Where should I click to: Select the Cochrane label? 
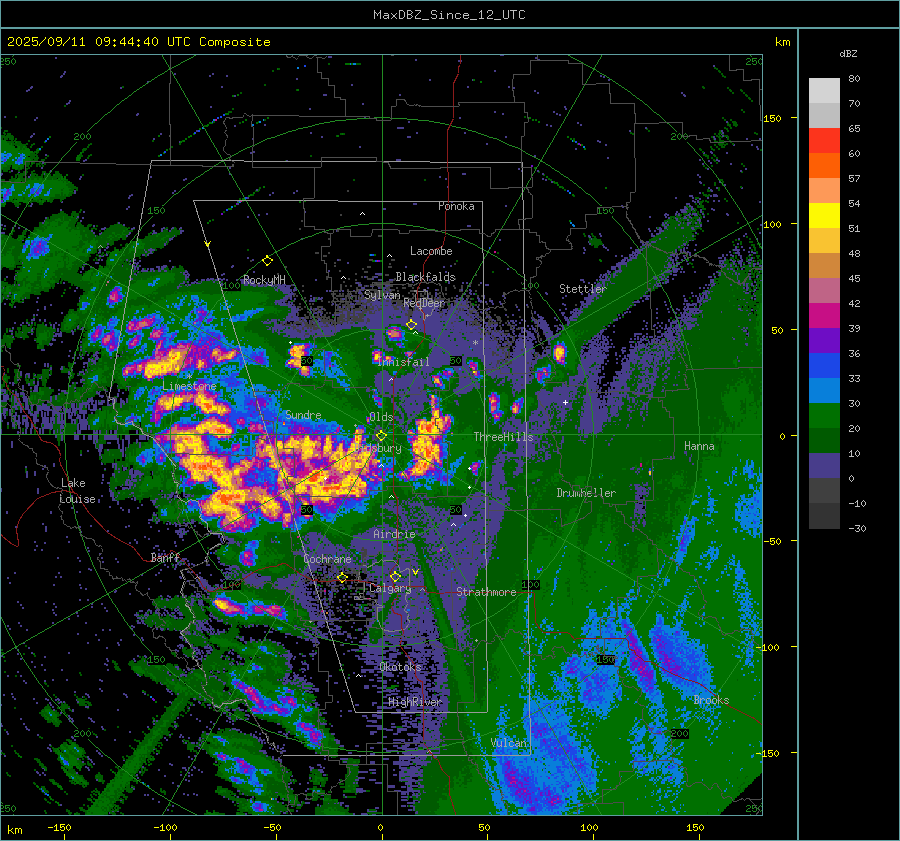coord(327,559)
